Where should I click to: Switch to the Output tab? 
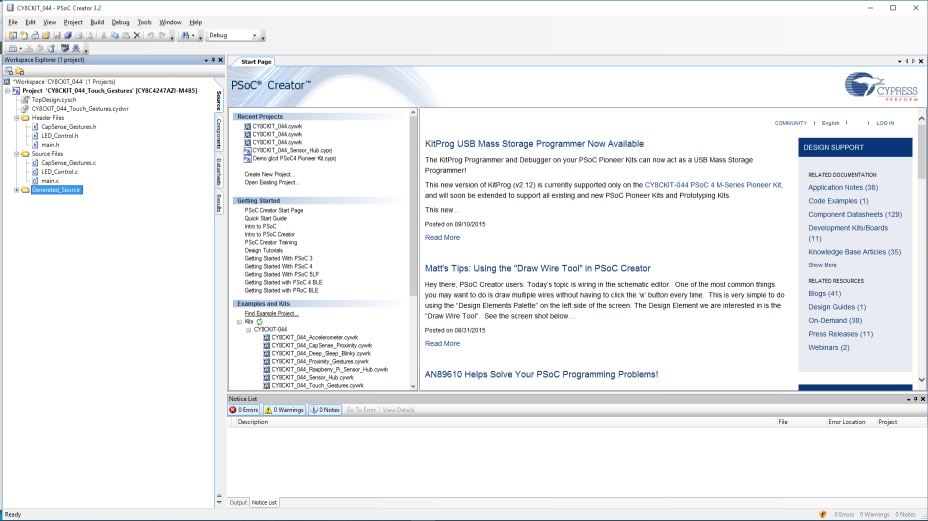(238, 503)
